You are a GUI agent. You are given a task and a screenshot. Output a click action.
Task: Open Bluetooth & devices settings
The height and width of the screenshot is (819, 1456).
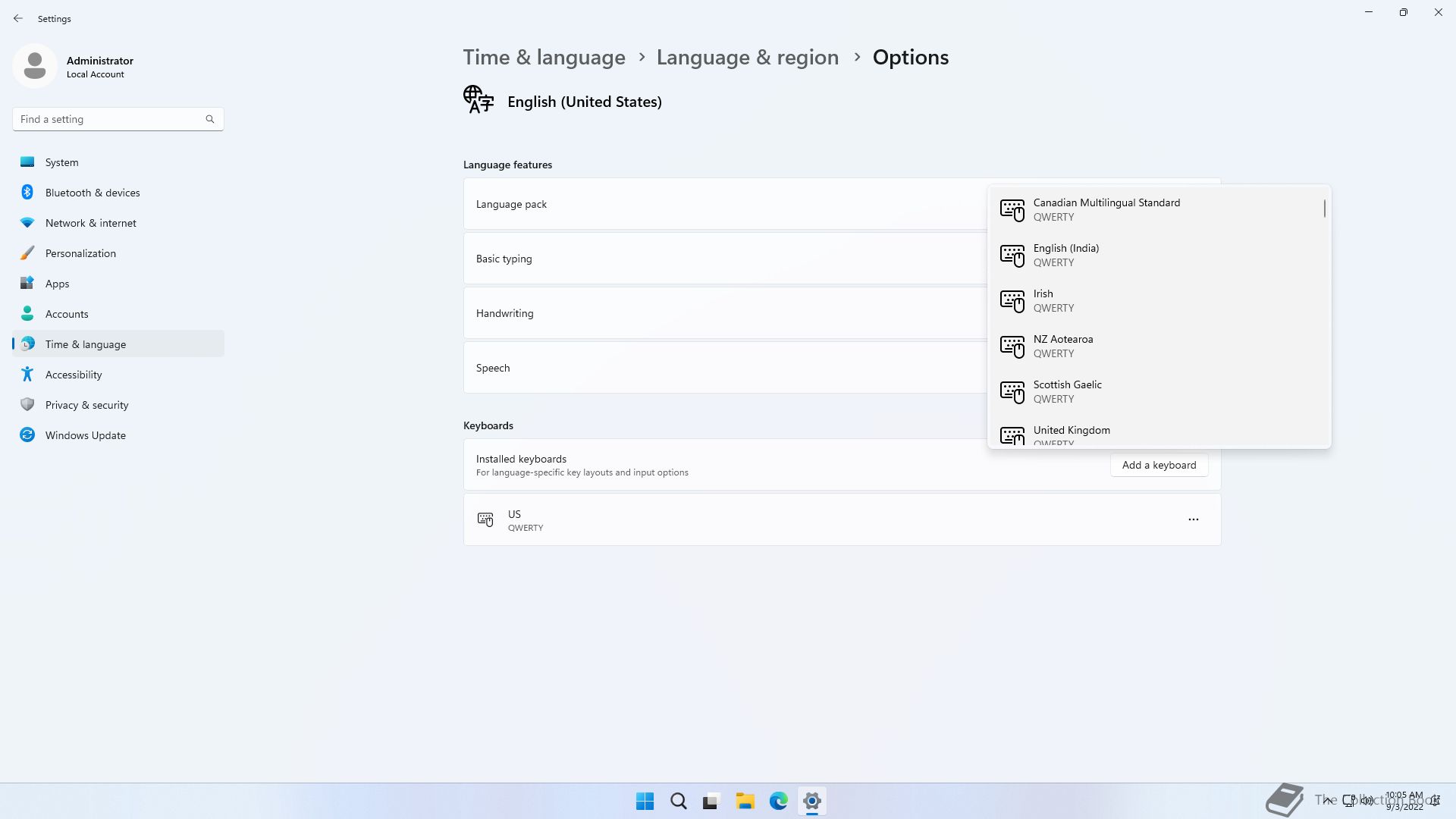(93, 193)
